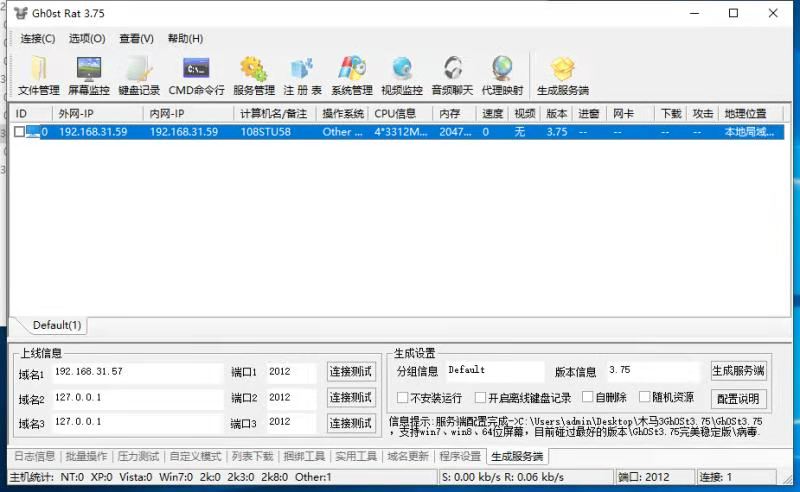Click the 域名2 address field
The width and height of the screenshot is (800, 492).
click(137, 399)
